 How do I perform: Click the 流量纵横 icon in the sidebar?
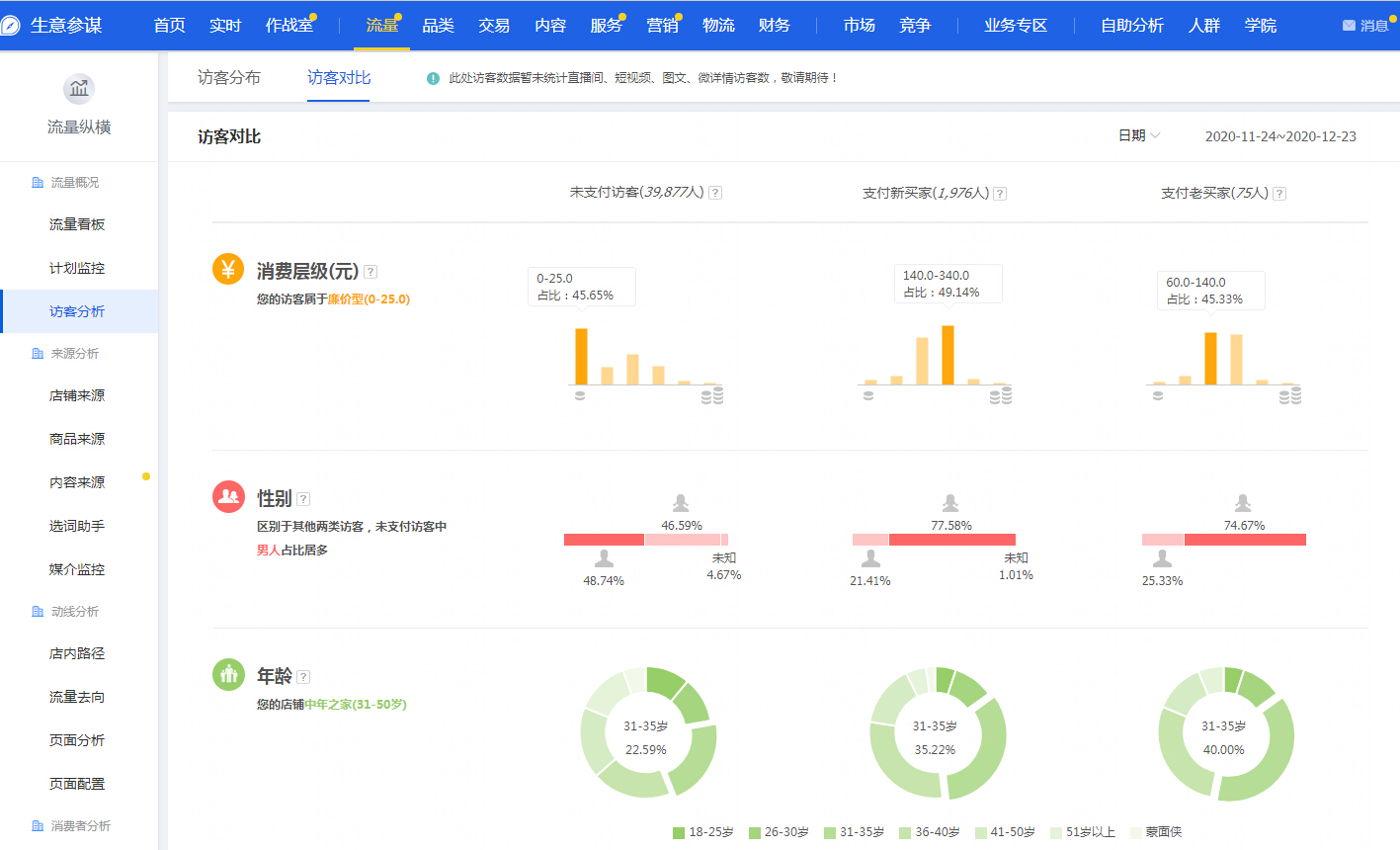[79, 88]
